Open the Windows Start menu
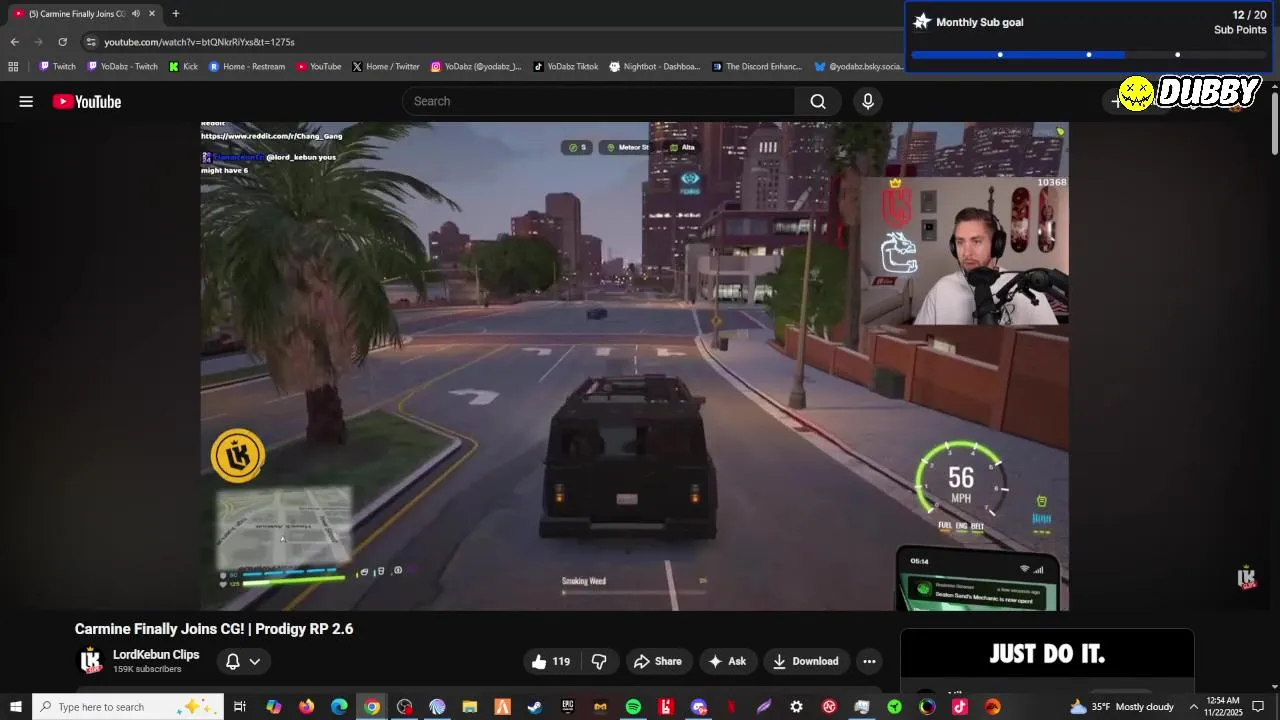 tap(16, 707)
